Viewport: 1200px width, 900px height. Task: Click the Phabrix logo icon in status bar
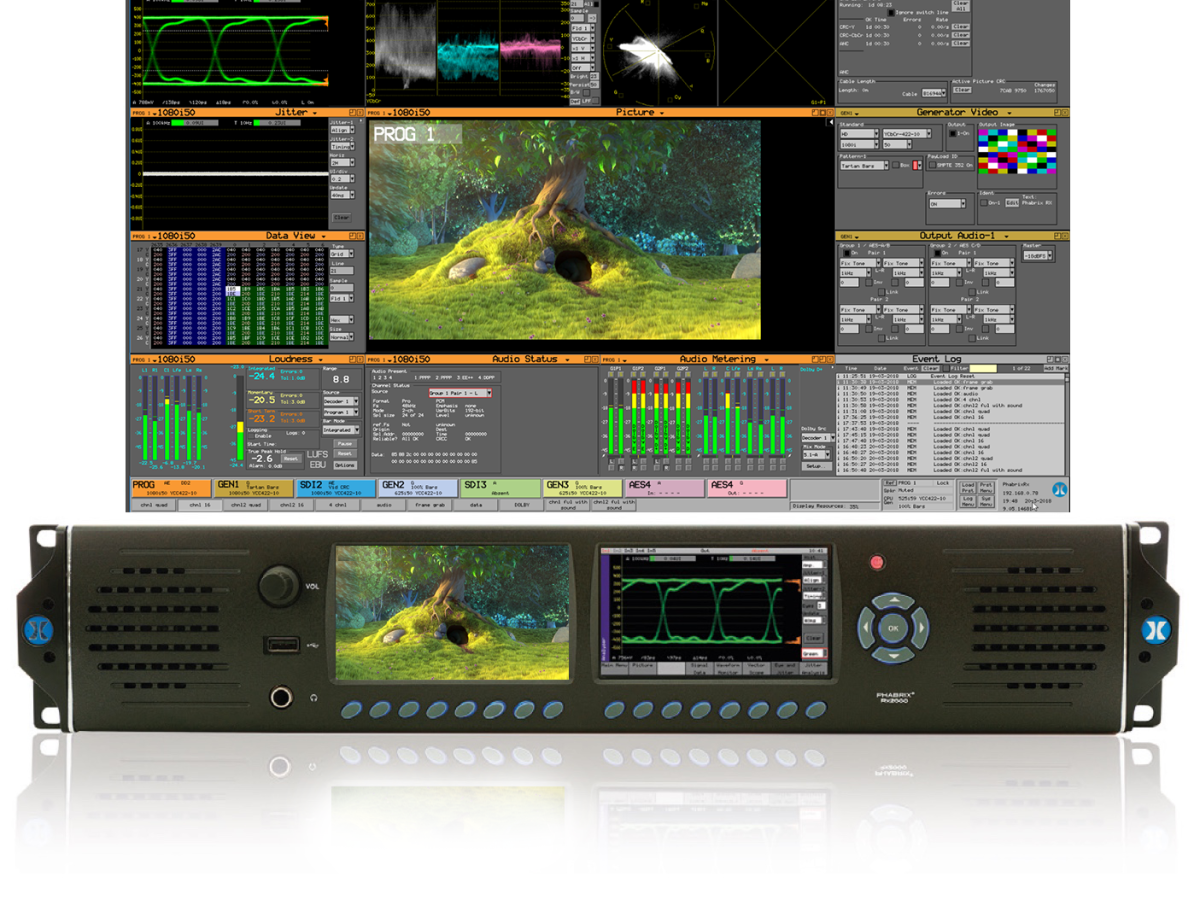1060,489
